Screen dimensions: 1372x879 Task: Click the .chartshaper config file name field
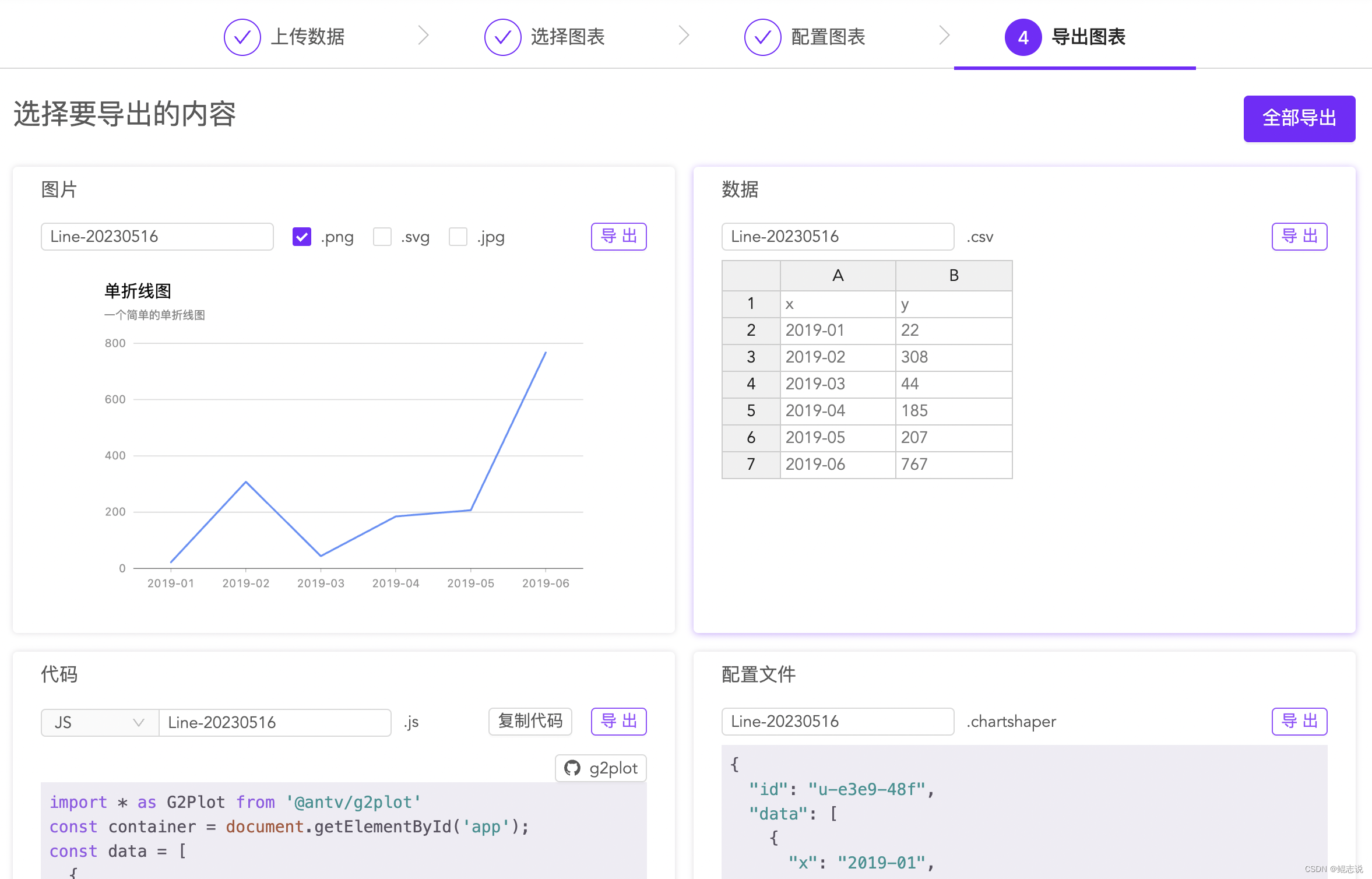click(x=837, y=722)
